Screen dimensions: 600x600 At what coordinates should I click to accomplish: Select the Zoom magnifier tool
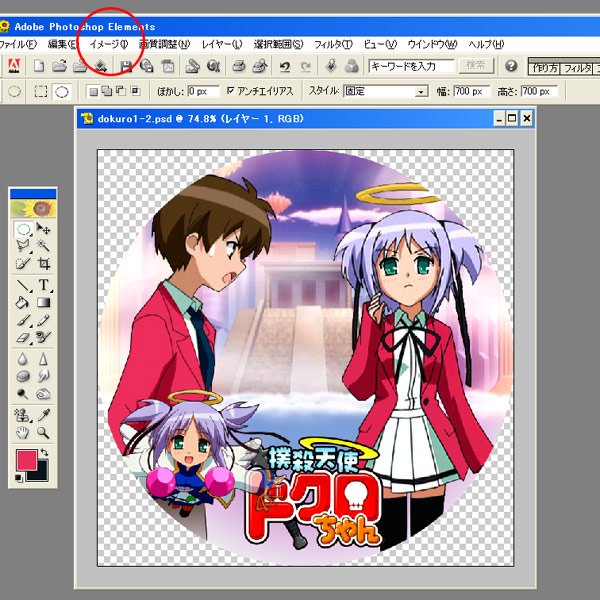pyautogui.click(x=43, y=433)
